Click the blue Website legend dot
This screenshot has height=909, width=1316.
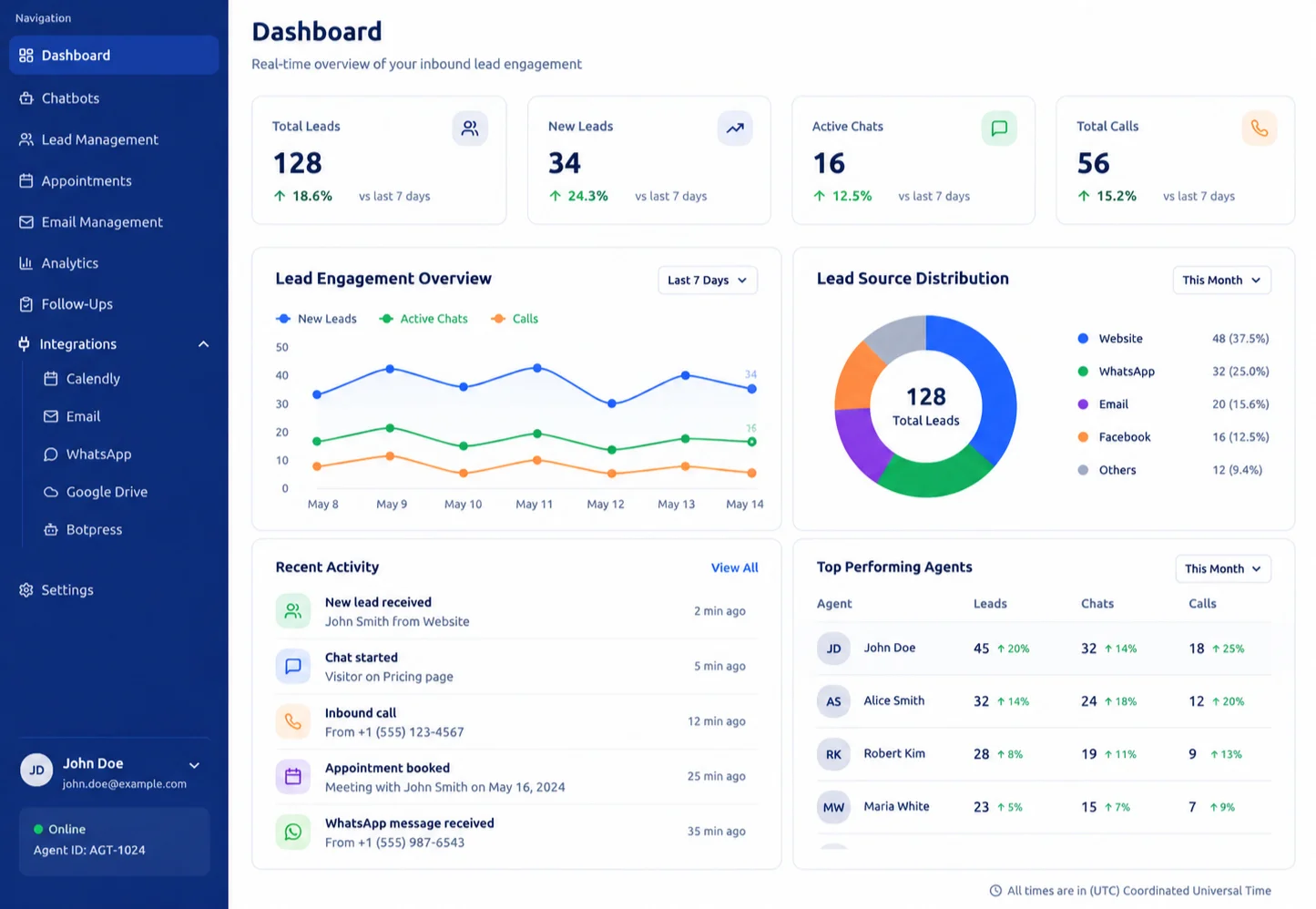pyautogui.click(x=1083, y=339)
